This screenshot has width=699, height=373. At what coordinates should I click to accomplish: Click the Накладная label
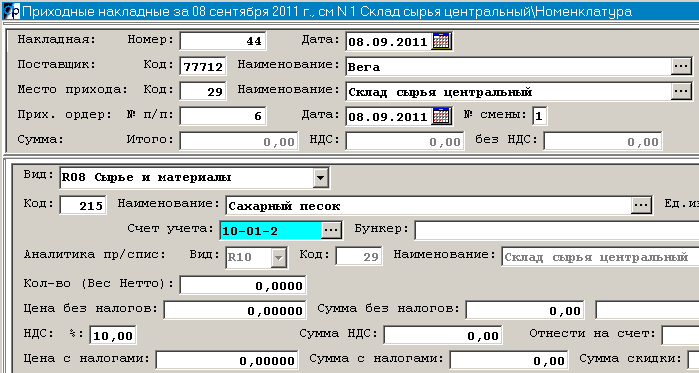(57, 39)
